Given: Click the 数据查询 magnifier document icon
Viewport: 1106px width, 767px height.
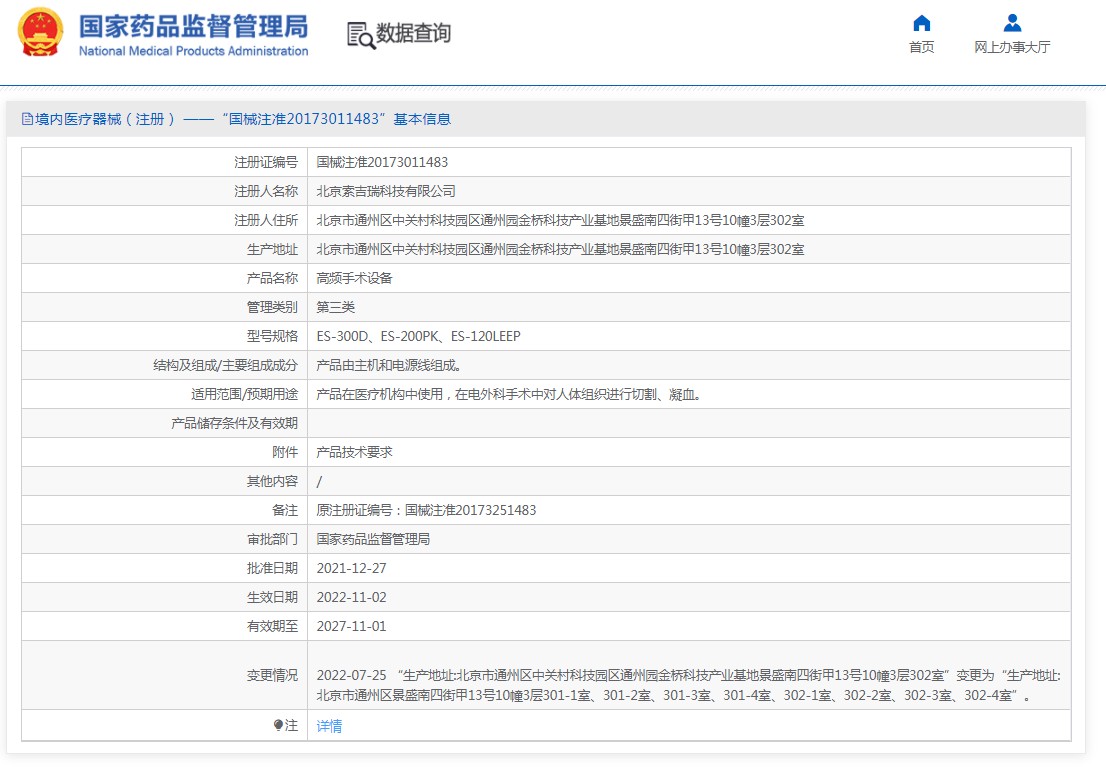Looking at the screenshot, I should (x=360, y=34).
